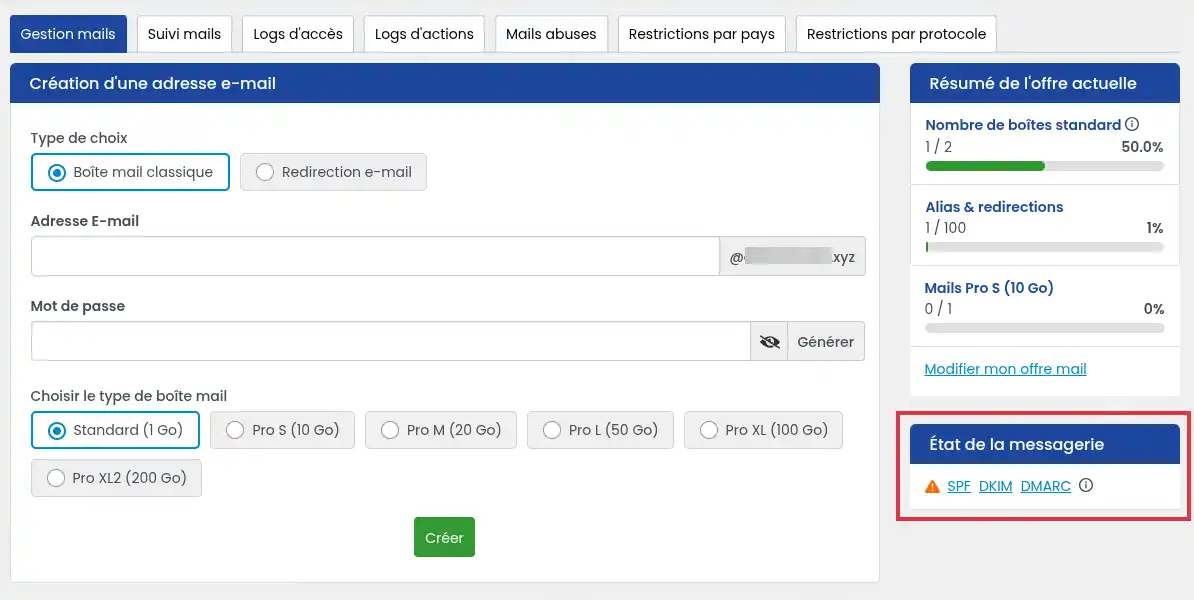Open the DKIM status link

tap(995, 487)
